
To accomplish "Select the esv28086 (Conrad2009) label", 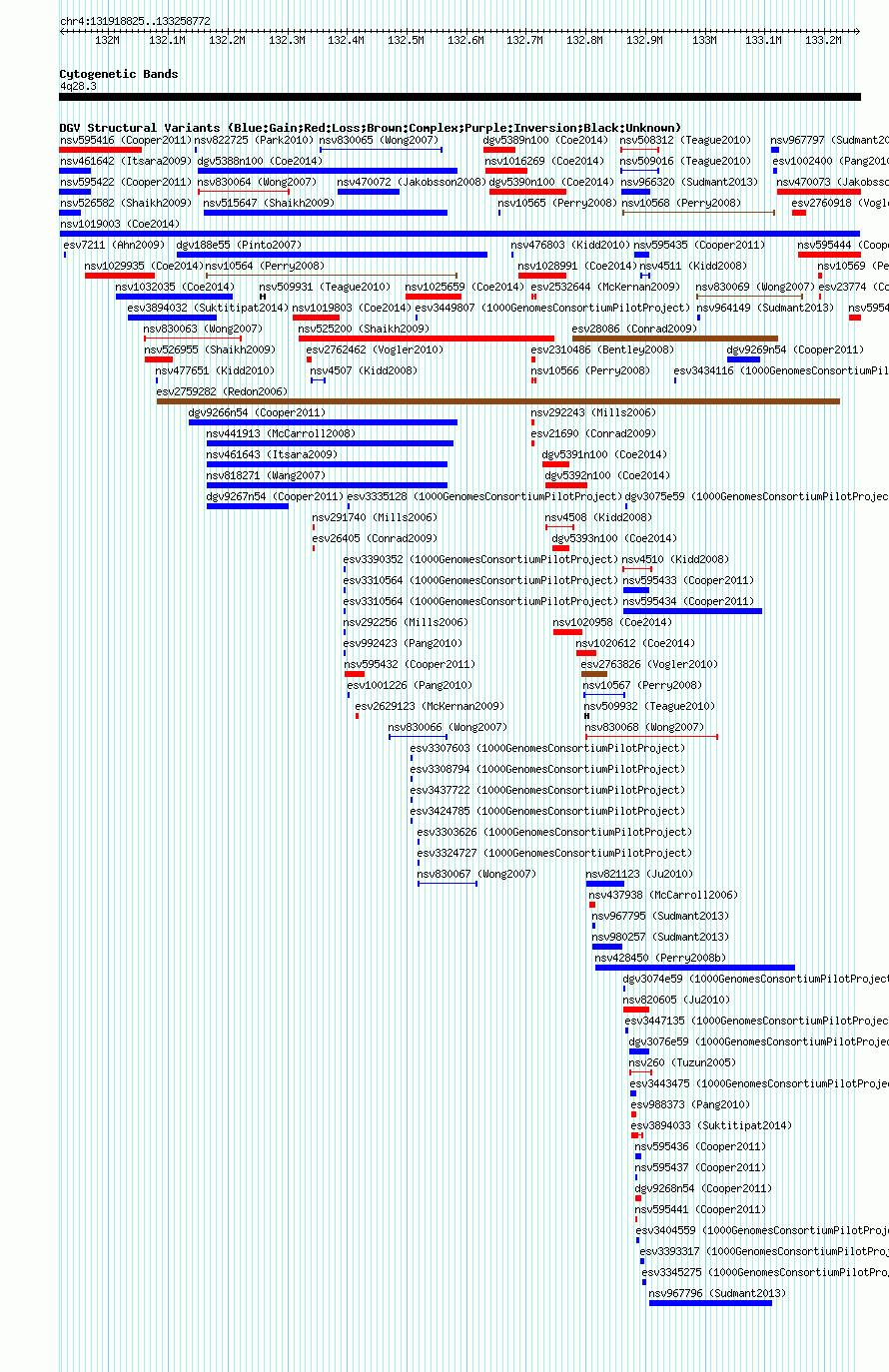I will click(x=634, y=329).
